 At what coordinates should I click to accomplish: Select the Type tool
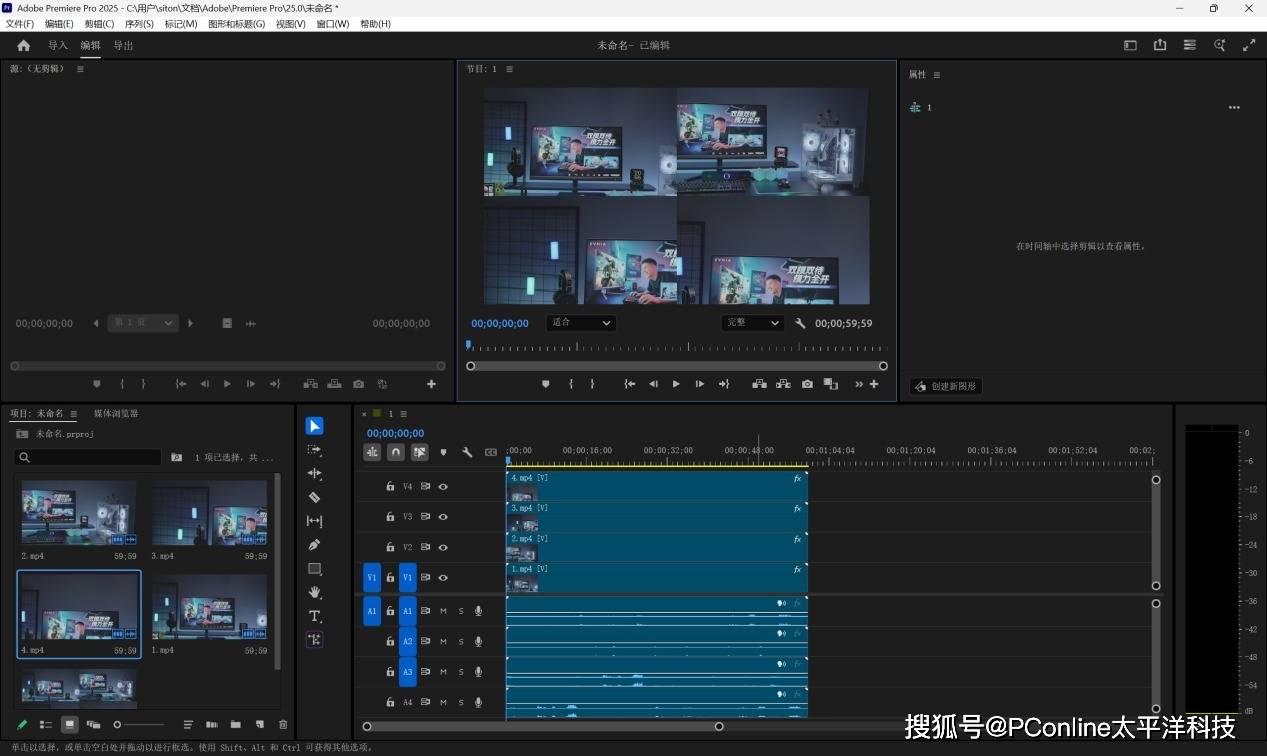tap(314, 616)
